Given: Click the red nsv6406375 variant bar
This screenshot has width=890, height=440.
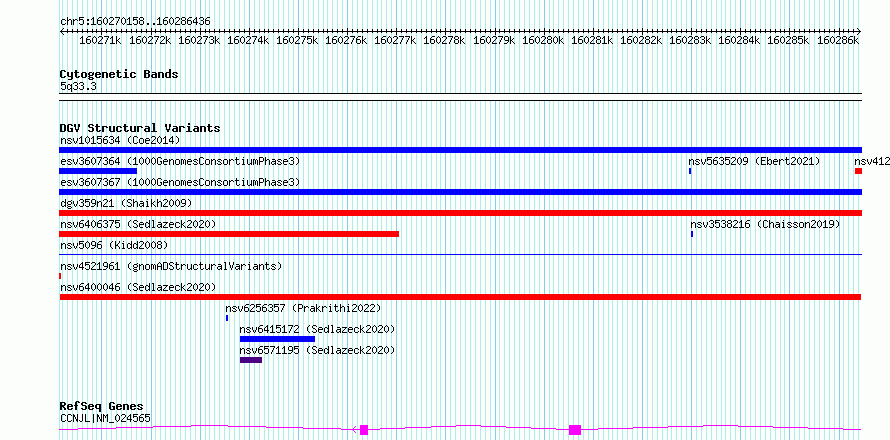Looking at the screenshot, I should [229, 234].
